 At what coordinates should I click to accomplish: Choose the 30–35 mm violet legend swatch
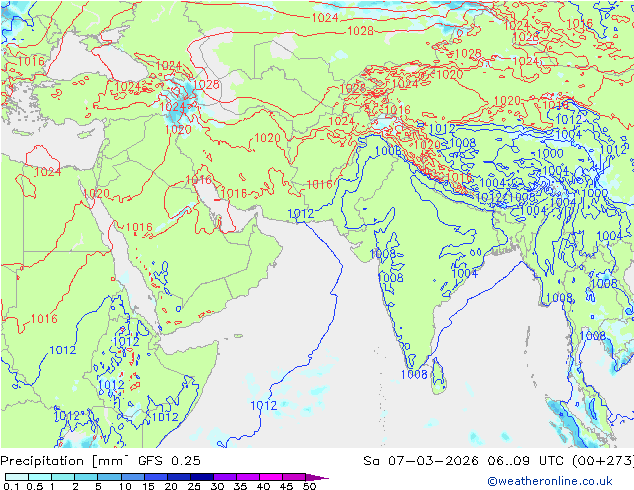coord(224,477)
